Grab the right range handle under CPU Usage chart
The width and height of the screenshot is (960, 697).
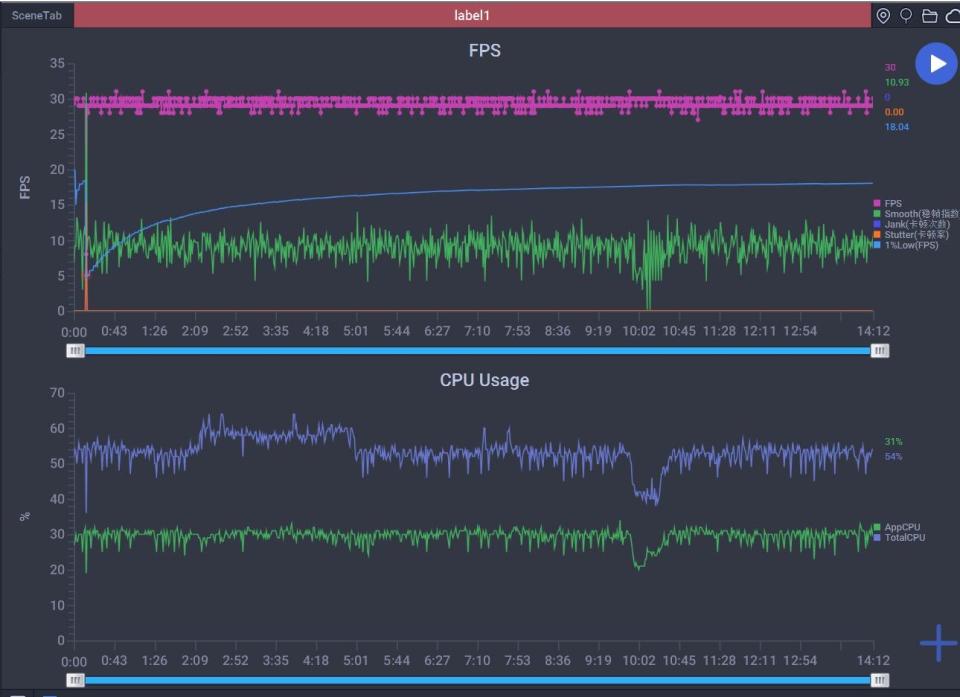tap(880, 680)
